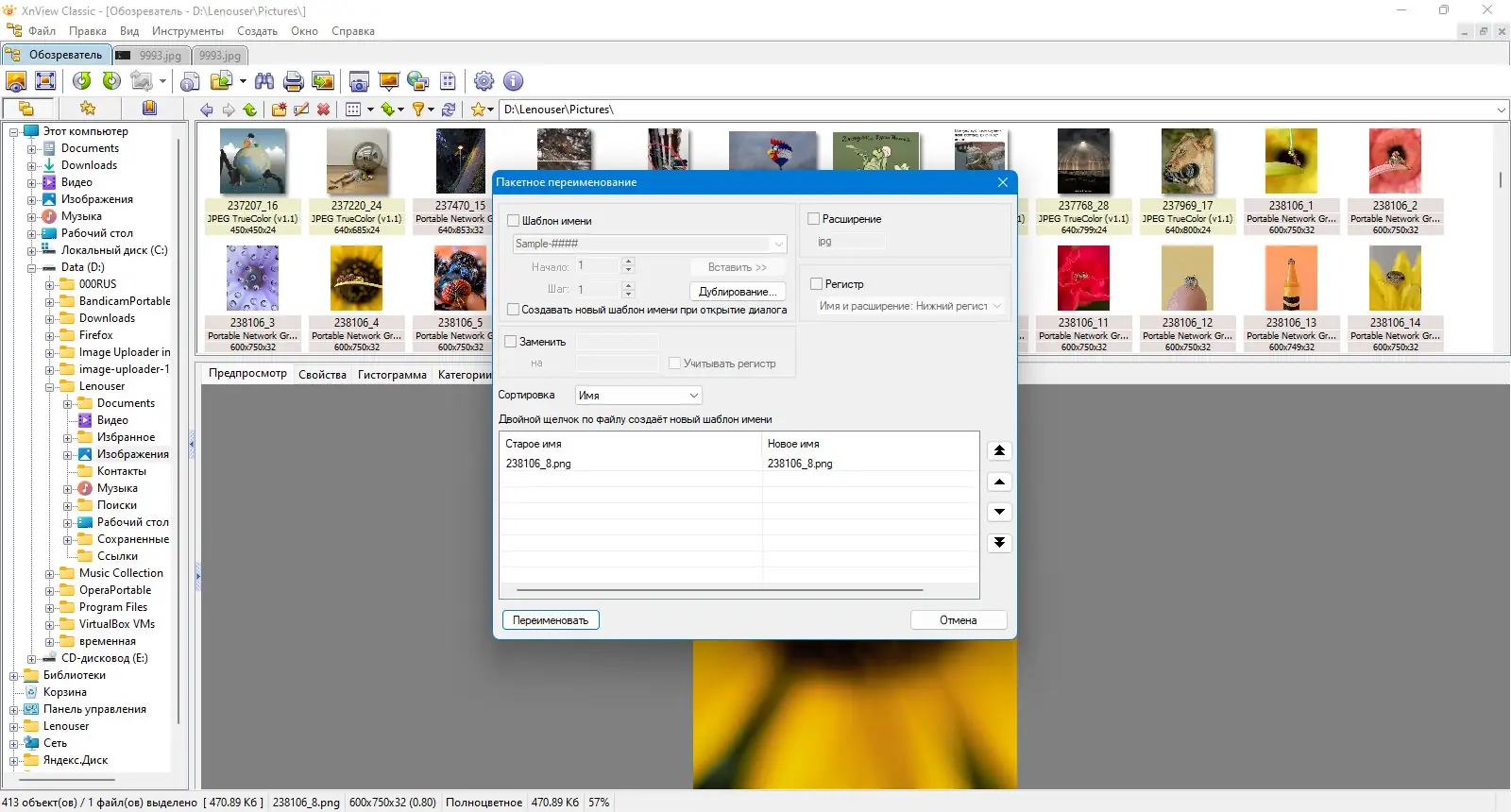Screen dimensions: 1511x812
Task: Select Program Files folder in the tree
Action: point(113,607)
